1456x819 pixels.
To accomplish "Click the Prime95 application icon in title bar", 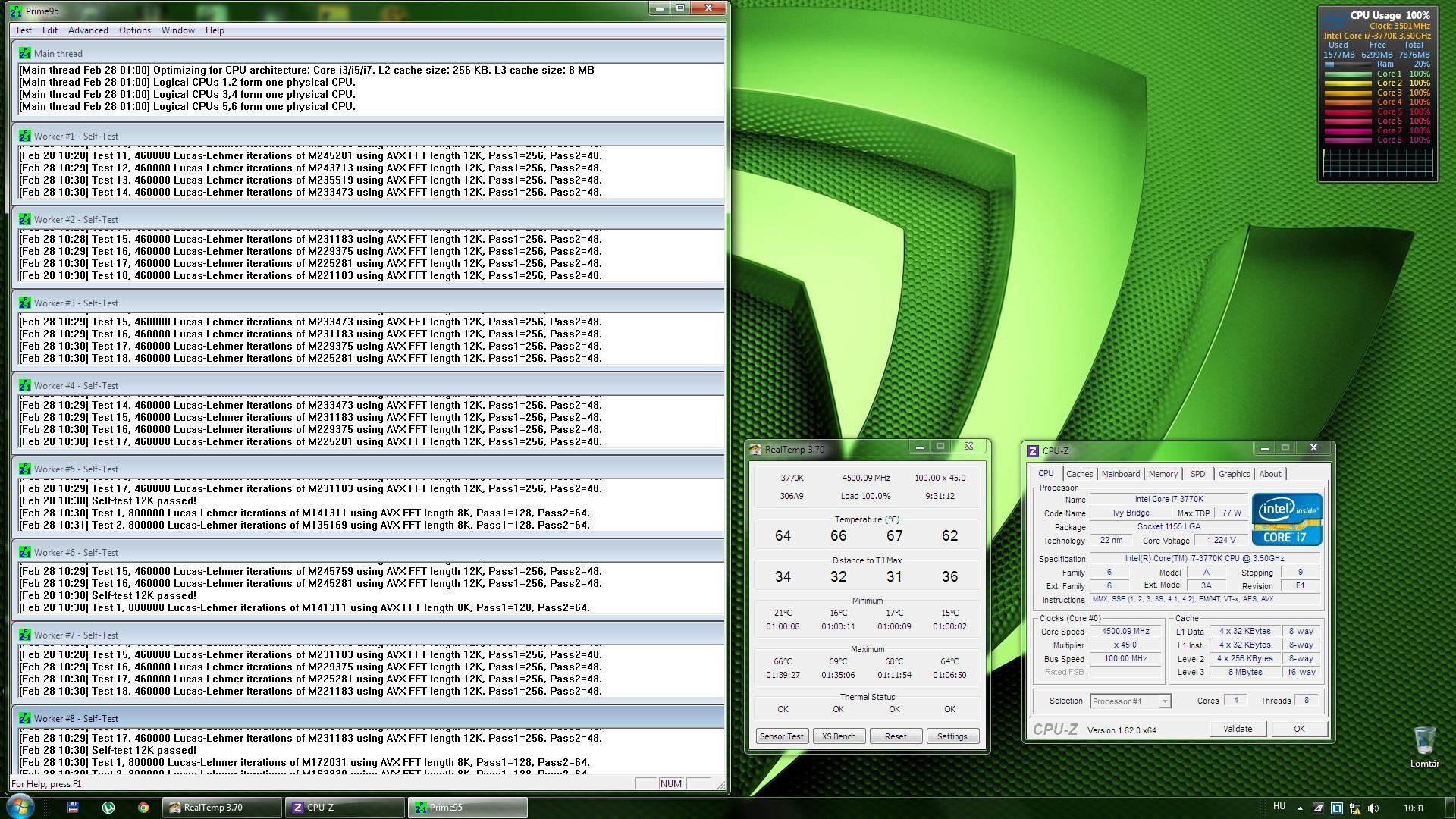I will (x=16, y=11).
